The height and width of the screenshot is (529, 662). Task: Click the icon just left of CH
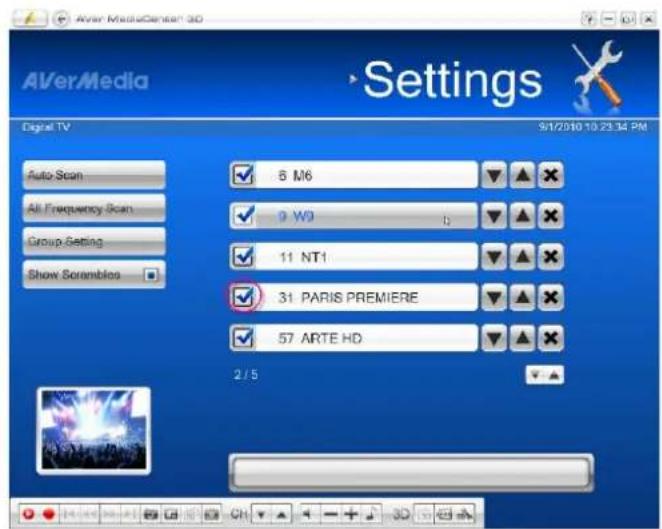point(211,514)
